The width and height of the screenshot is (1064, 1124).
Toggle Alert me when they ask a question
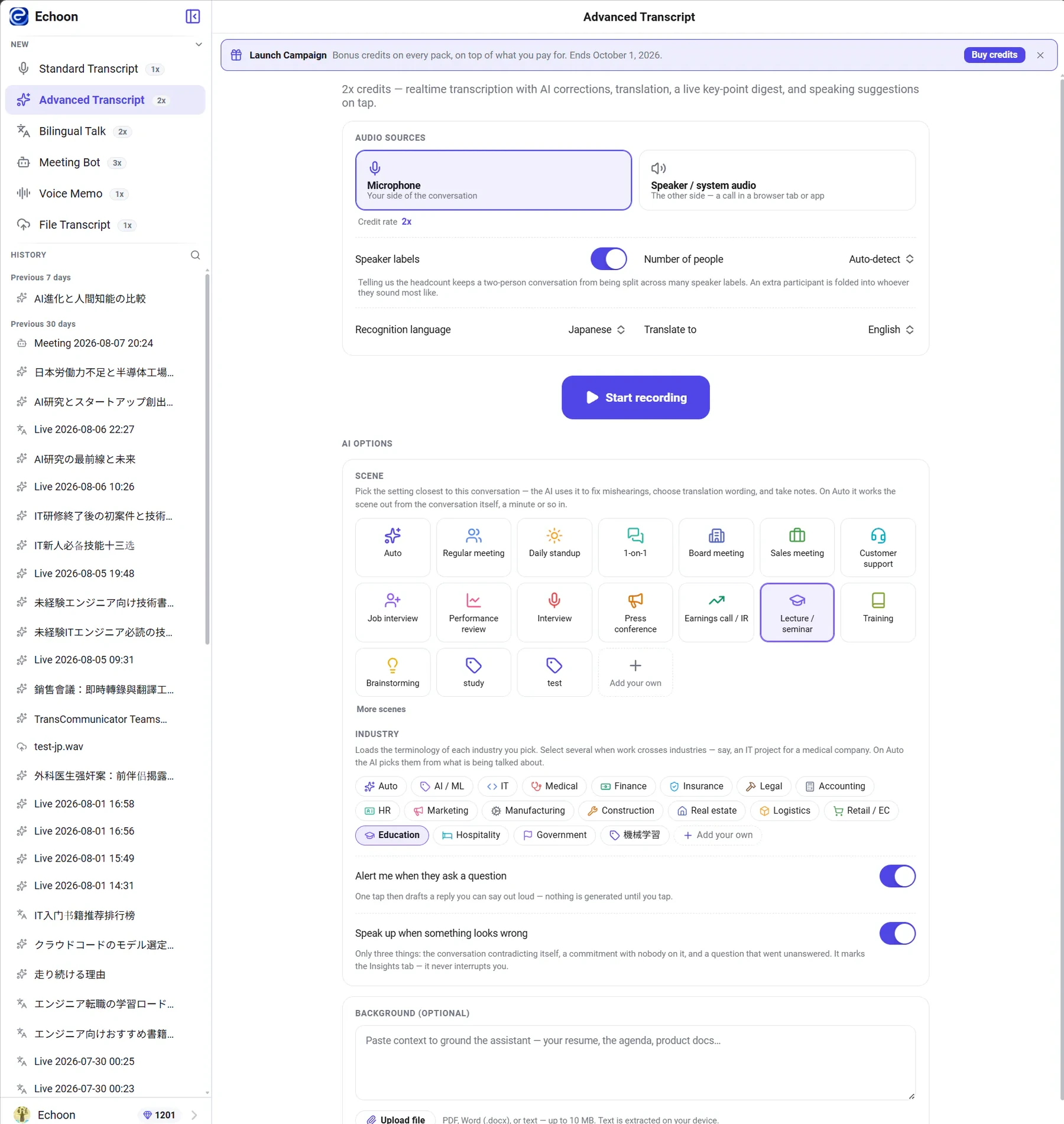pos(897,876)
